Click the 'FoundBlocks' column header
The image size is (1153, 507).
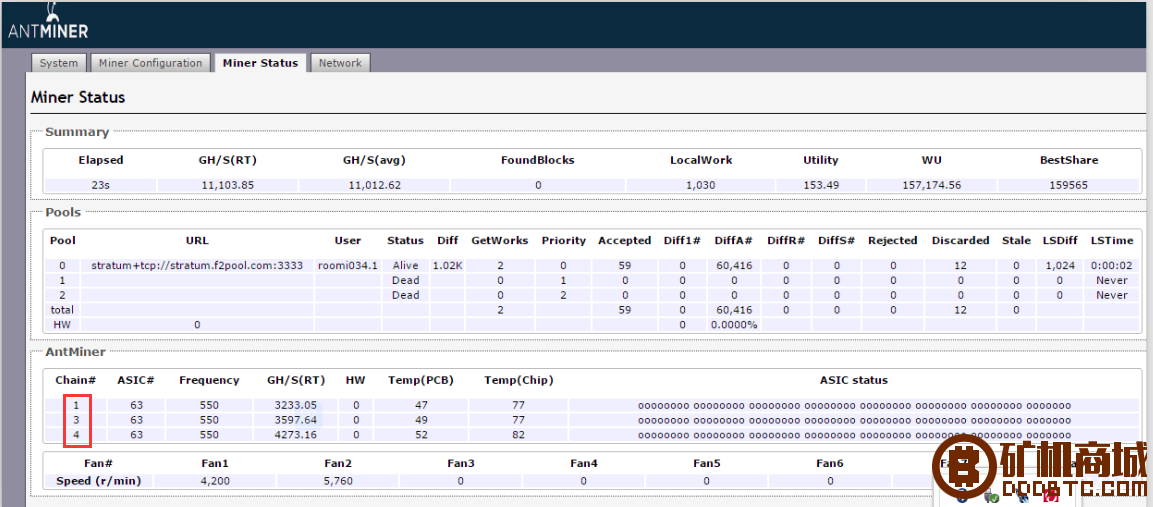pos(538,160)
